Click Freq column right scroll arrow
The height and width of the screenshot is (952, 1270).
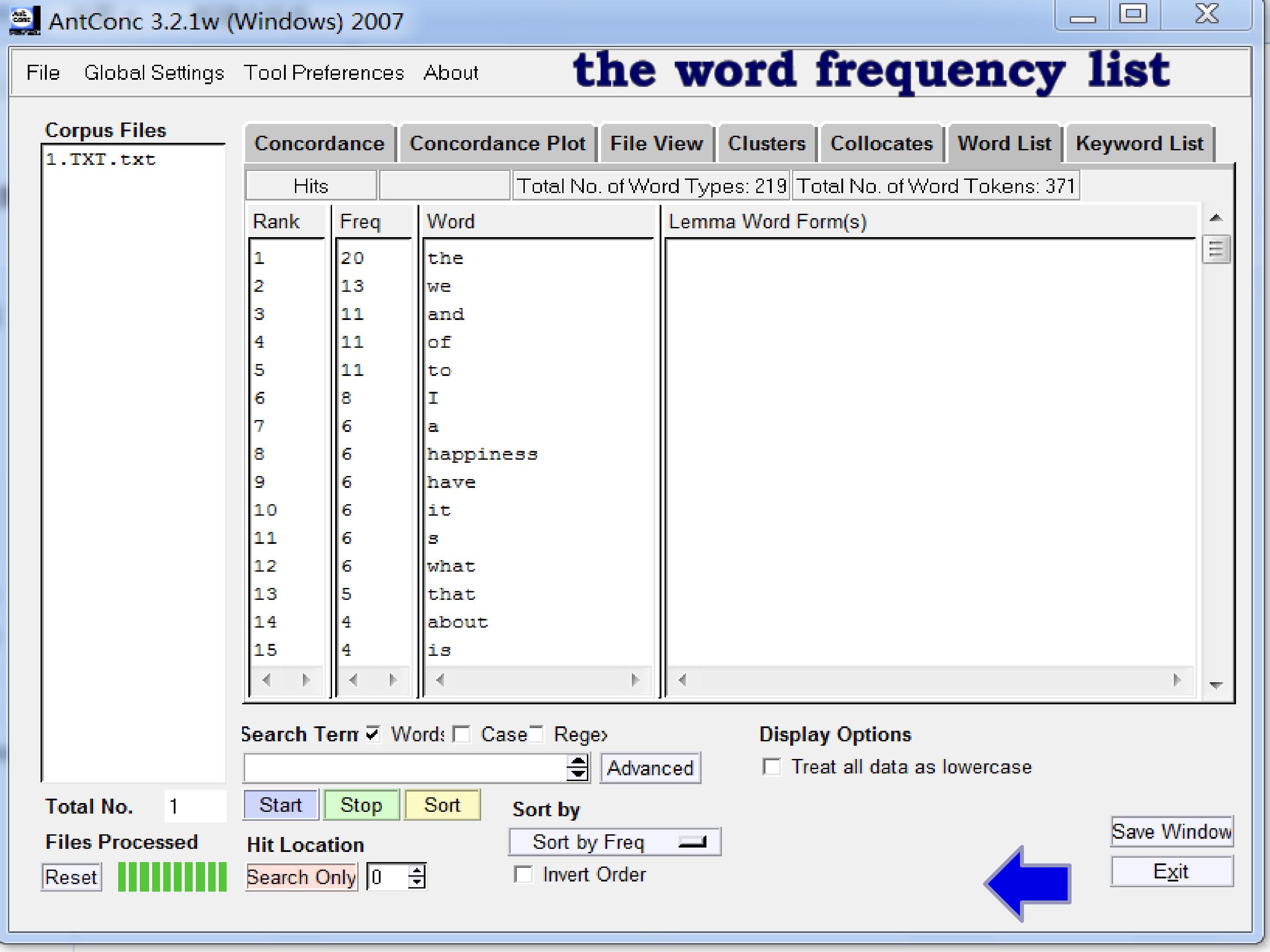tap(393, 680)
